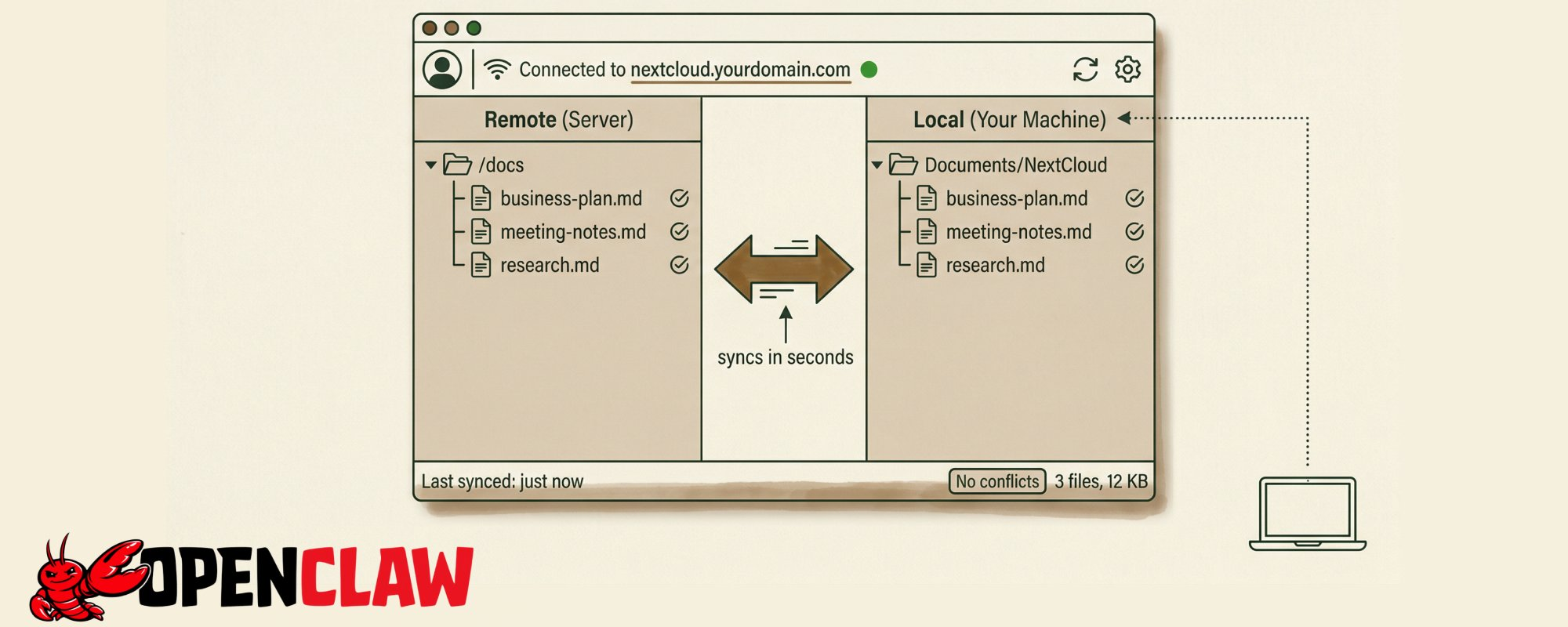
Task: Click the remote /docs folder icon
Action: [x=457, y=165]
